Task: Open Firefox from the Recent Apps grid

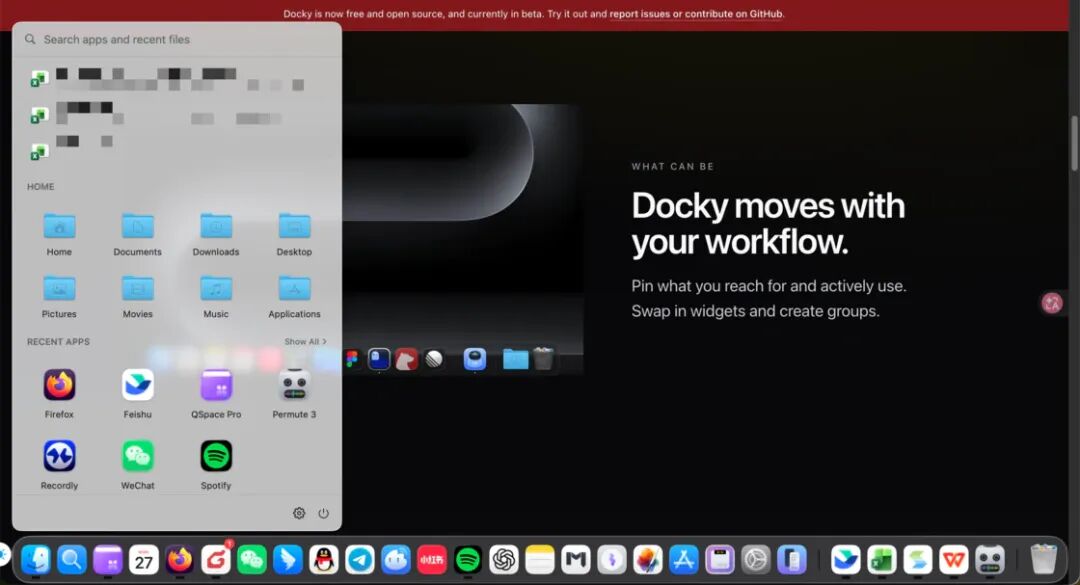Action: point(59,385)
